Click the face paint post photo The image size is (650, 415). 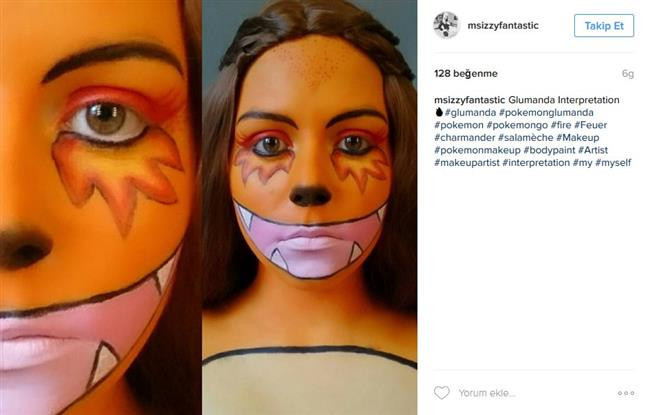click(208, 207)
